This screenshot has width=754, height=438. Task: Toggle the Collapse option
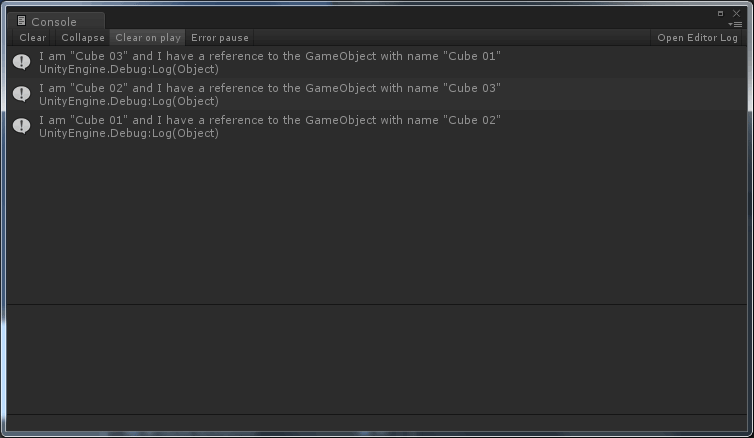(83, 38)
